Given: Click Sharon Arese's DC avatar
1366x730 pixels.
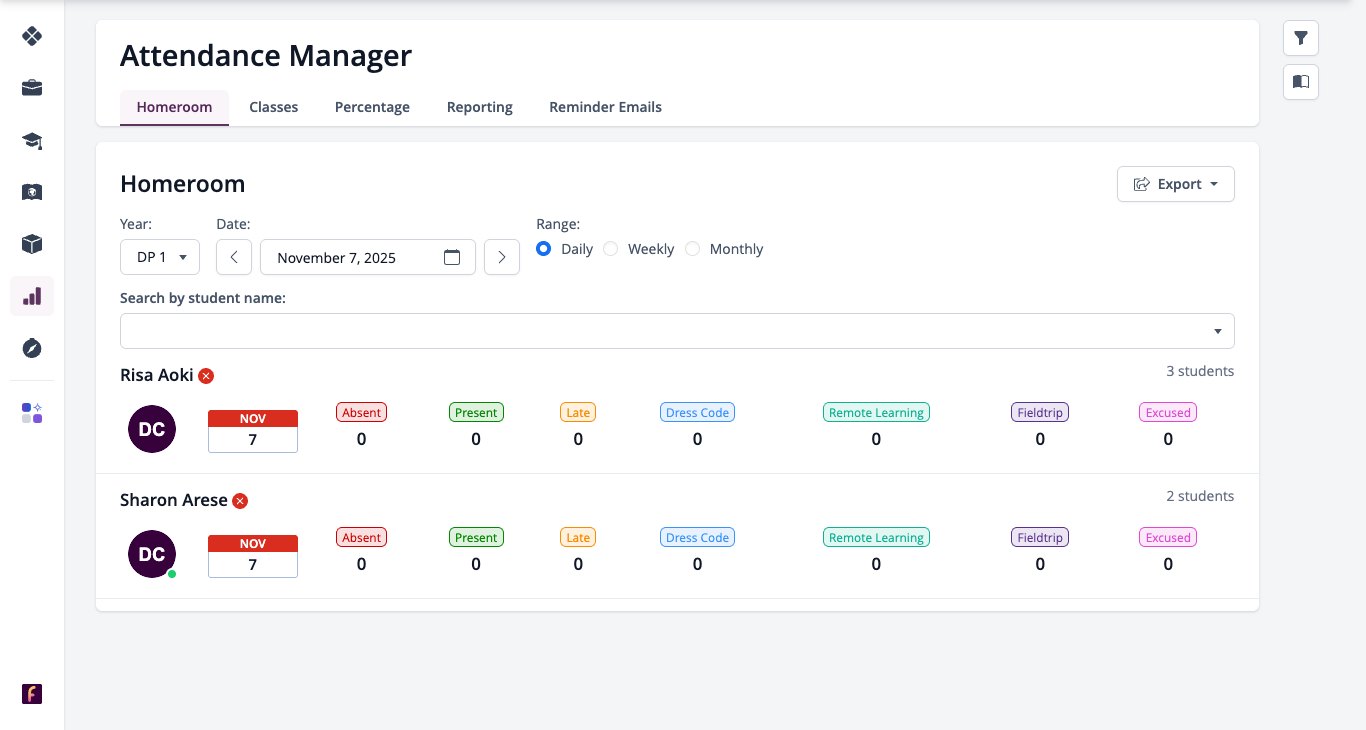Looking at the screenshot, I should click(x=152, y=554).
